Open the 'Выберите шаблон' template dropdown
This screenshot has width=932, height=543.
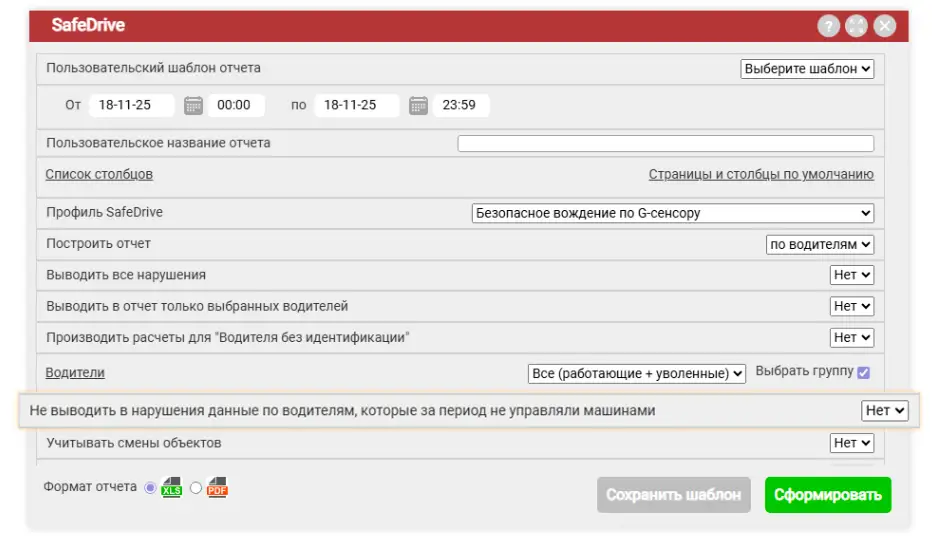[807, 69]
